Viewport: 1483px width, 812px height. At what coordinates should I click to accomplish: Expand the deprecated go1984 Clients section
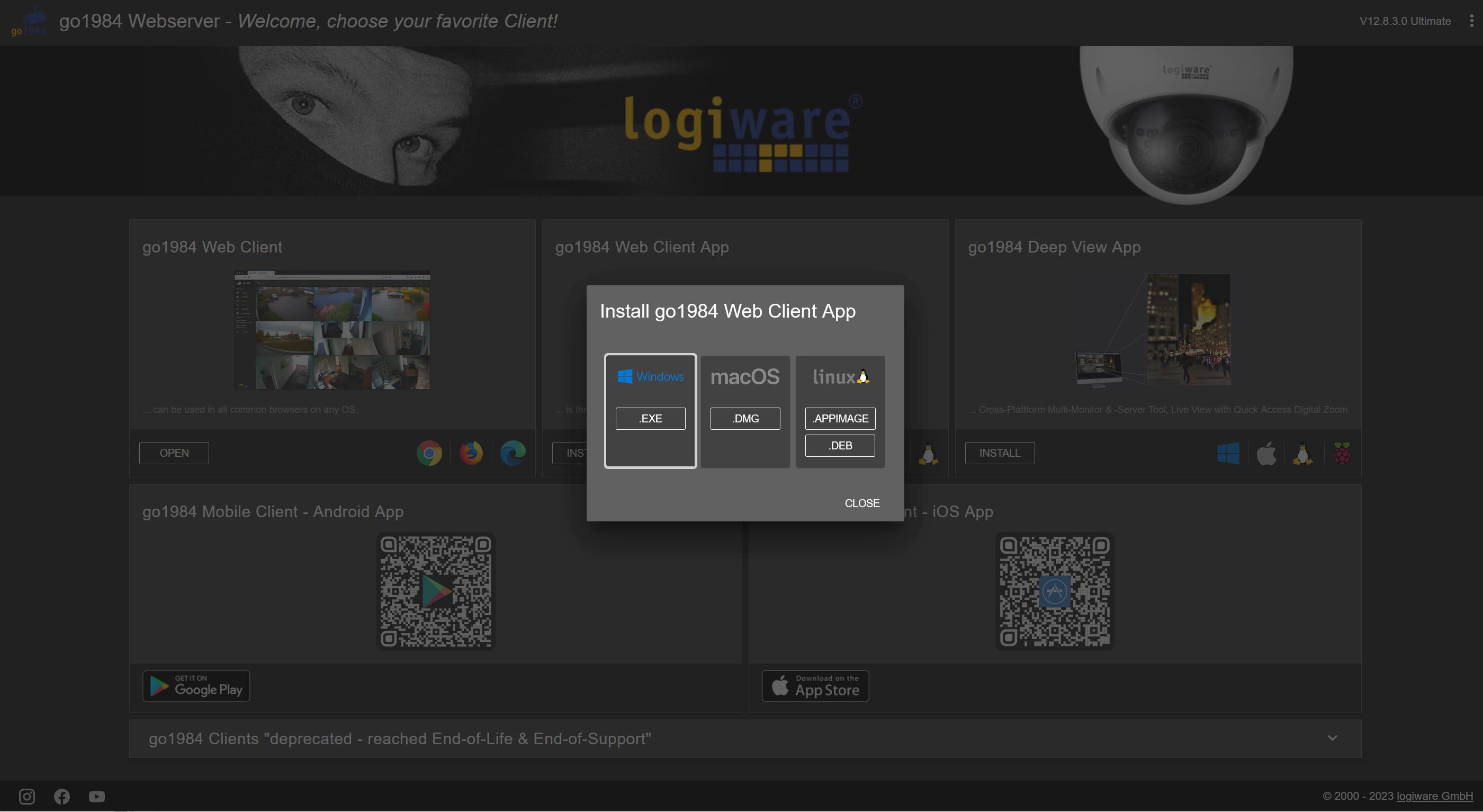coord(745,738)
